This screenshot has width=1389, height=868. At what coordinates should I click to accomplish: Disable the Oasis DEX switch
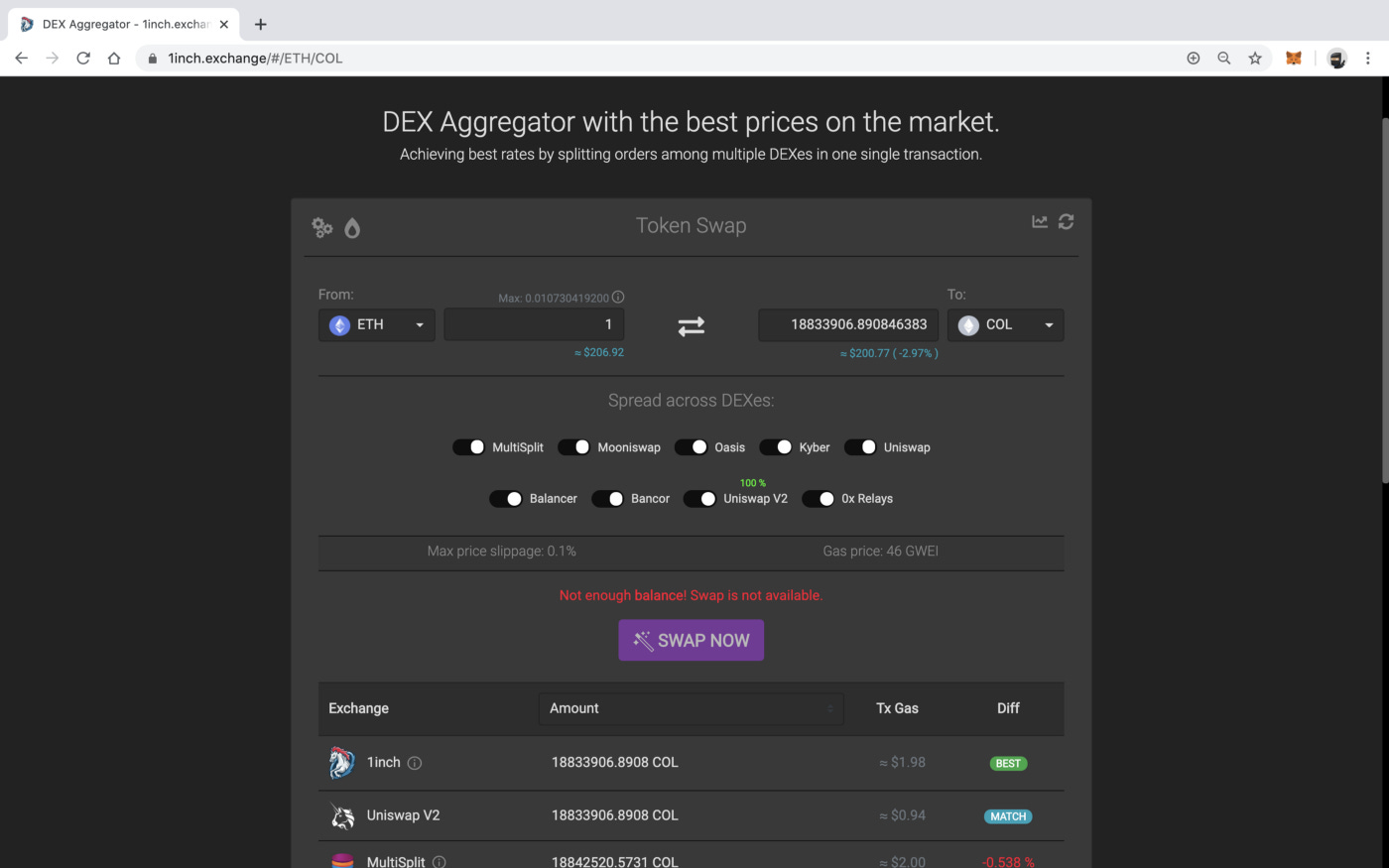coord(691,447)
